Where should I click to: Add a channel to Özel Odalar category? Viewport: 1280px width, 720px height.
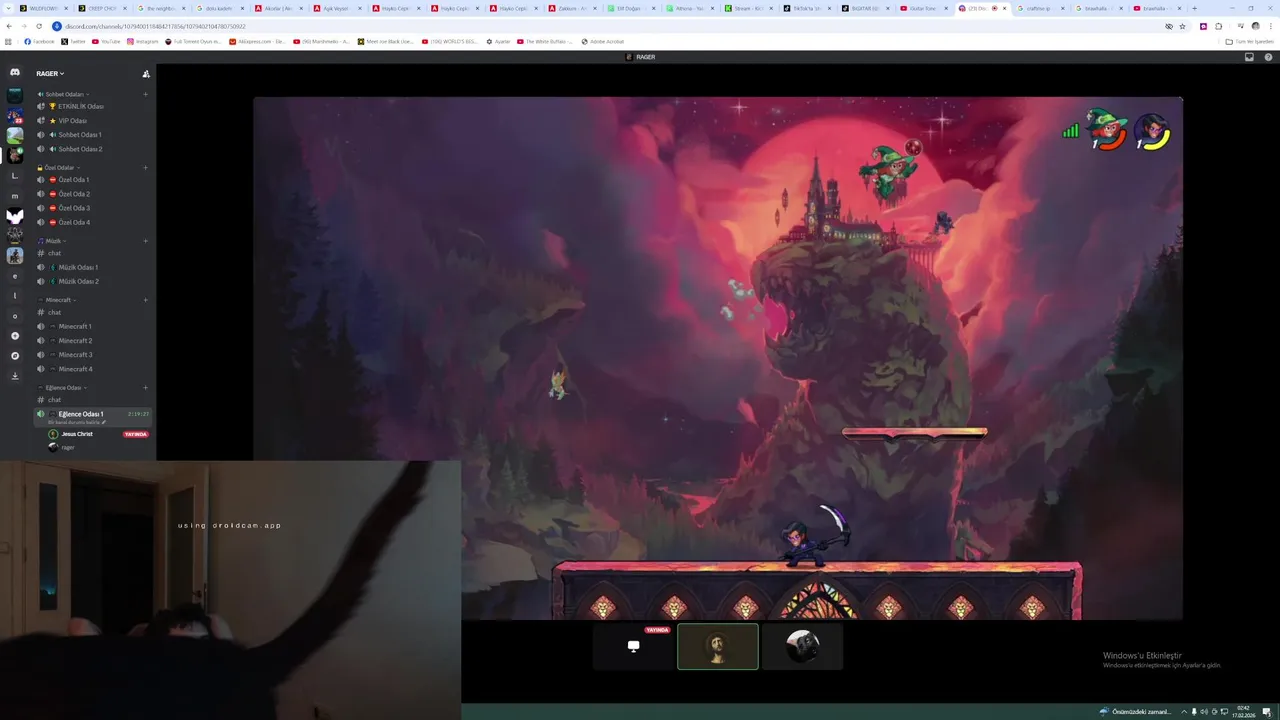coord(145,167)
